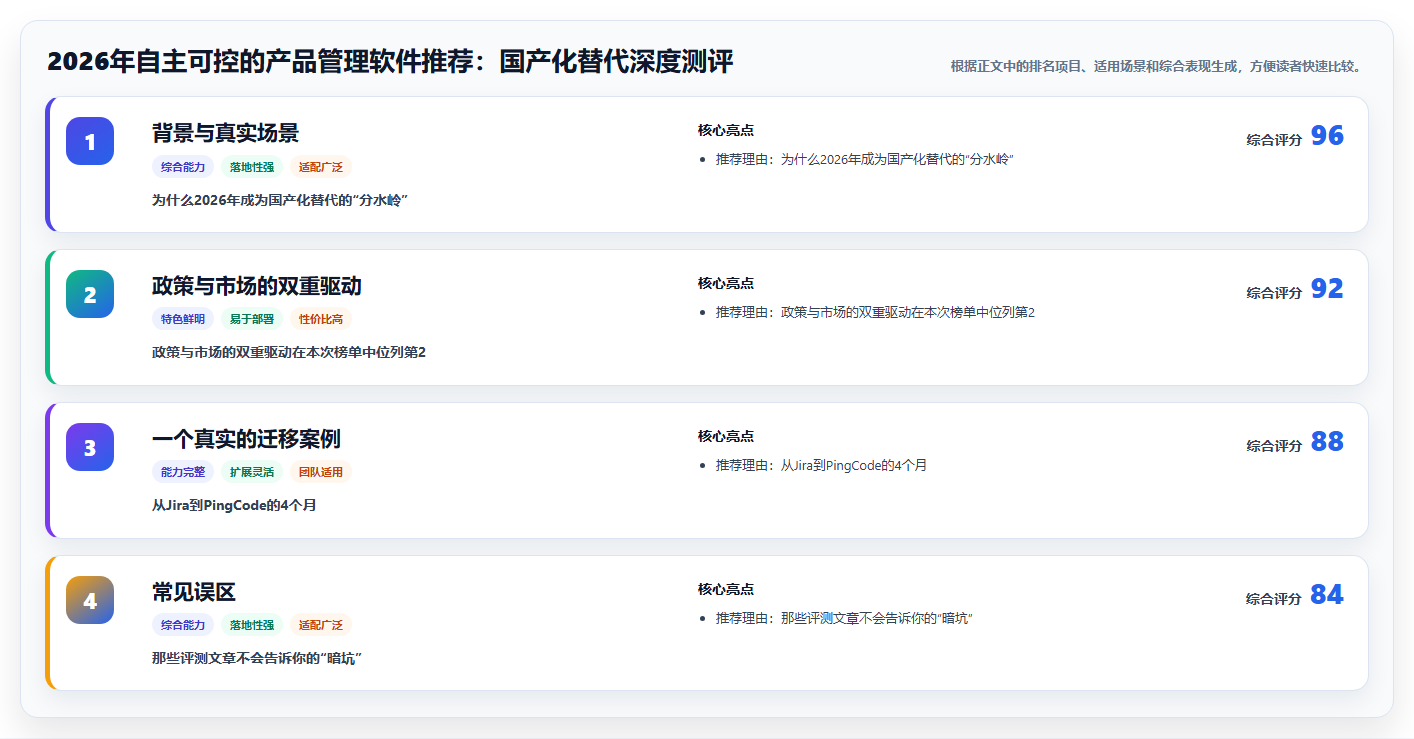1414x739 pixels.
Task: Click 综合评分 label next to 88
Action: pos(1274,446)
